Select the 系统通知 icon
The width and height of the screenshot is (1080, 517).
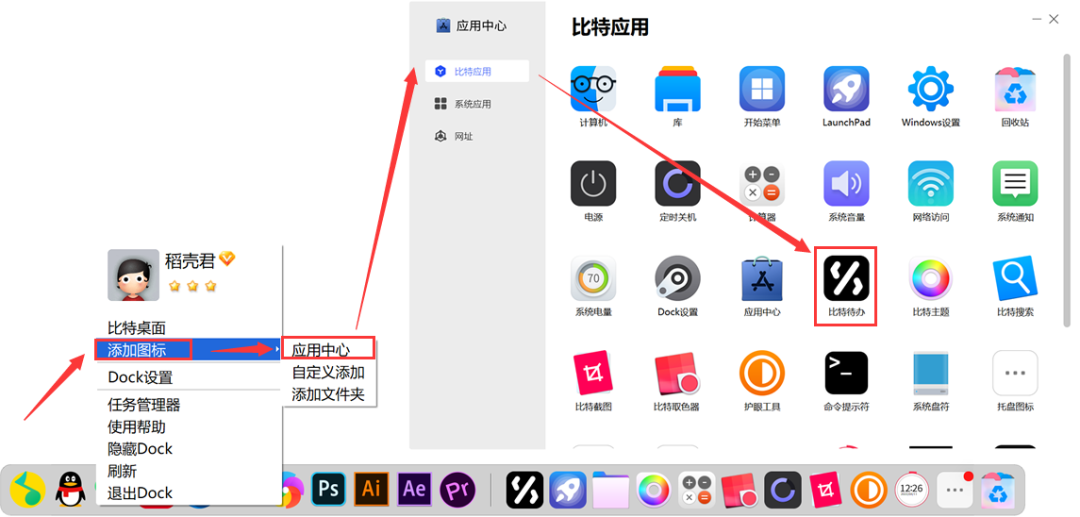pyautogui.click(x=1015, y=184)
